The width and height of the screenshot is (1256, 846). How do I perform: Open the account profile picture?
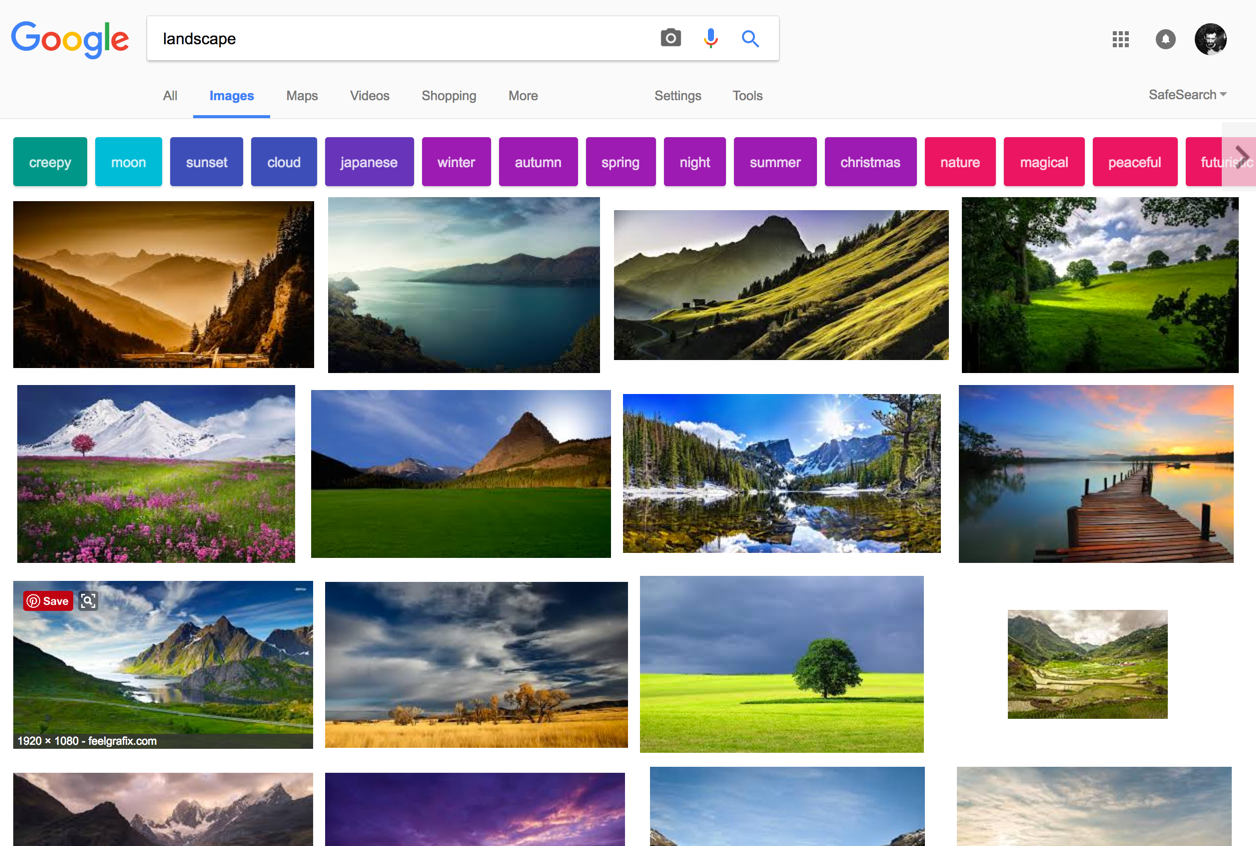pos(1211,39)
